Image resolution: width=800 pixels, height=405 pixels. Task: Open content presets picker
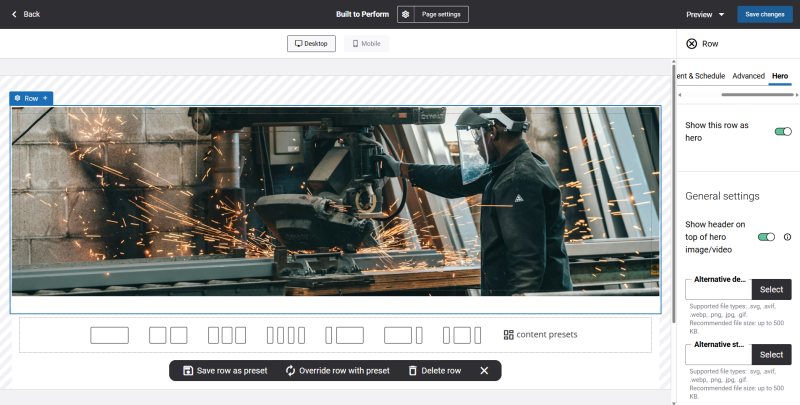coord(540,335)
